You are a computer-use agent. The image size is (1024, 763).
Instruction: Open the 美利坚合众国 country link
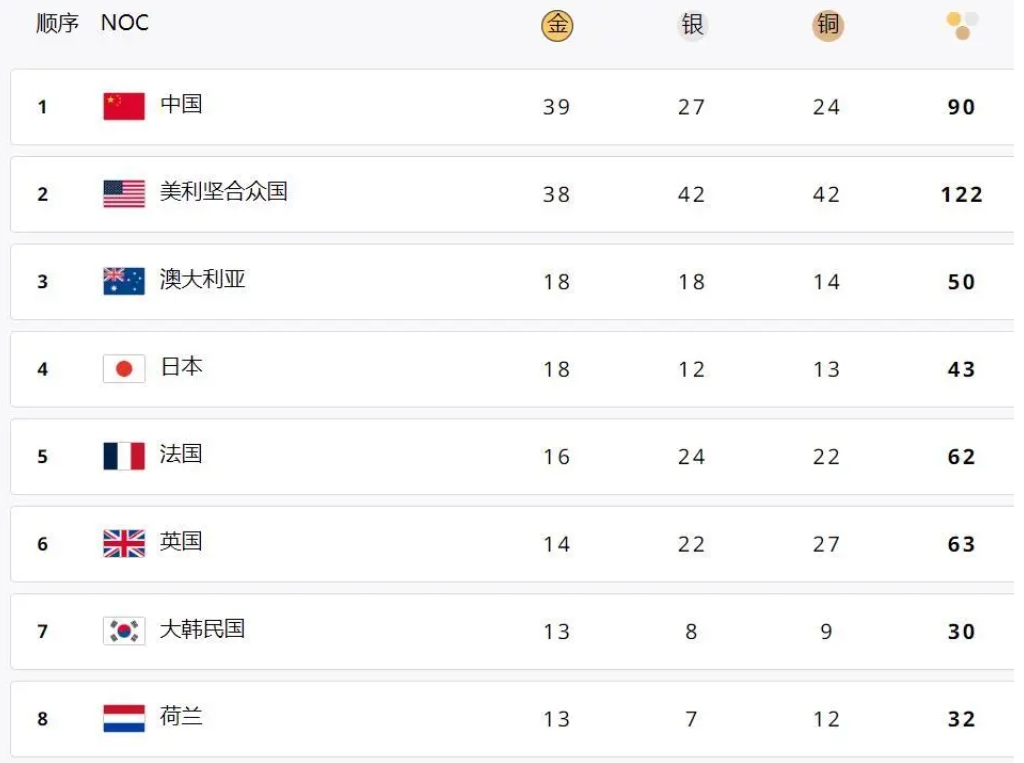pos(223,191)
